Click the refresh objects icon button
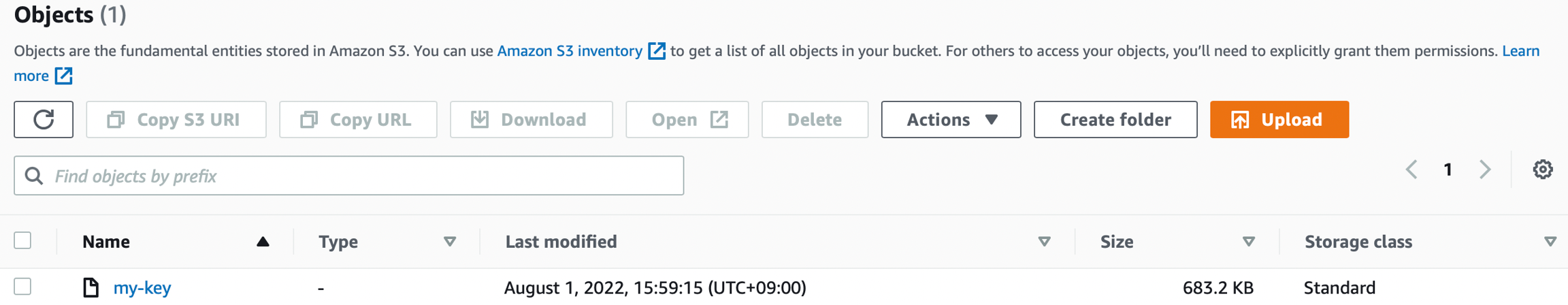The width and height of the screenshot is (1568, 305). click(x=44, y=120)
